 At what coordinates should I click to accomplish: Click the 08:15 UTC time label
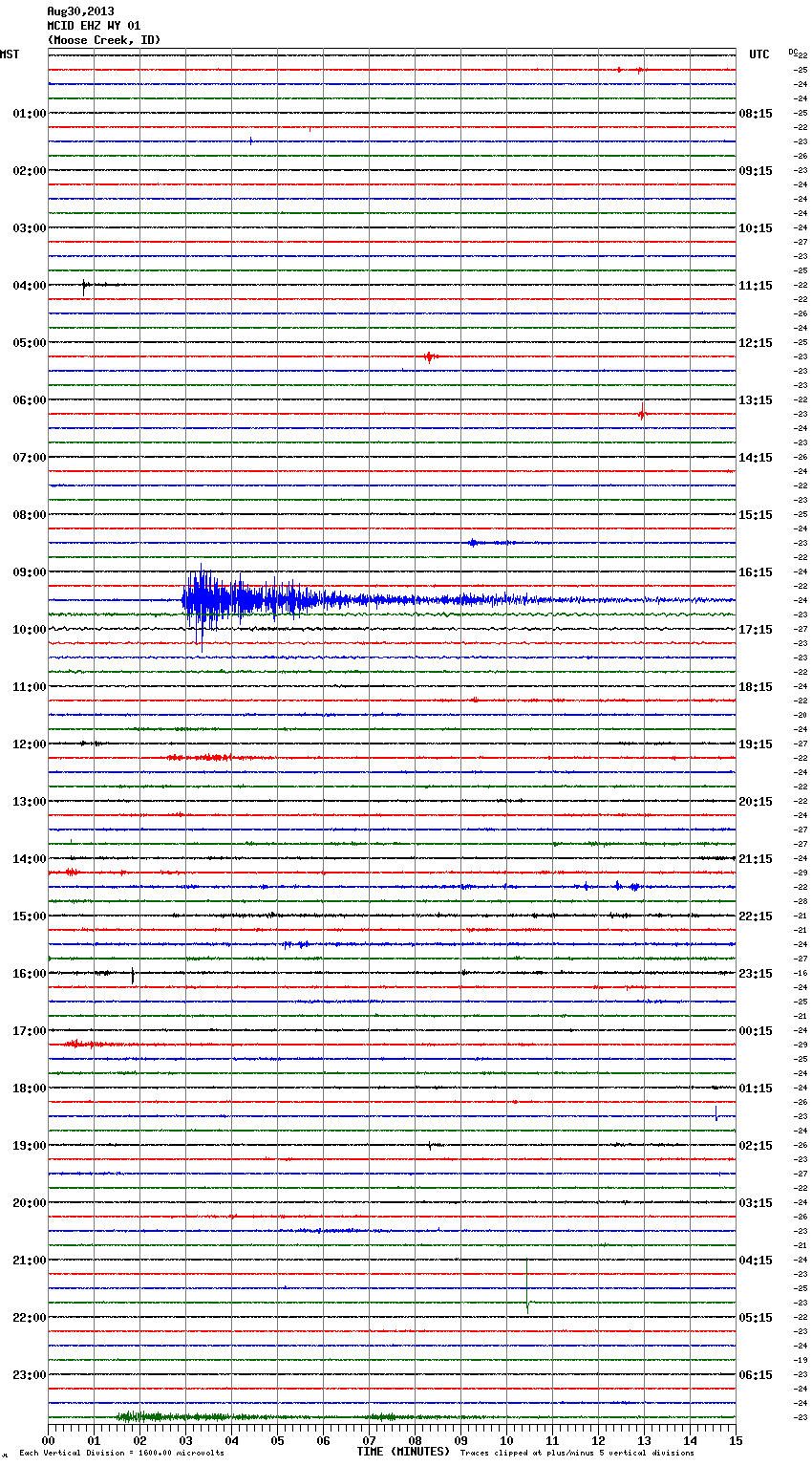click(756, 114)
